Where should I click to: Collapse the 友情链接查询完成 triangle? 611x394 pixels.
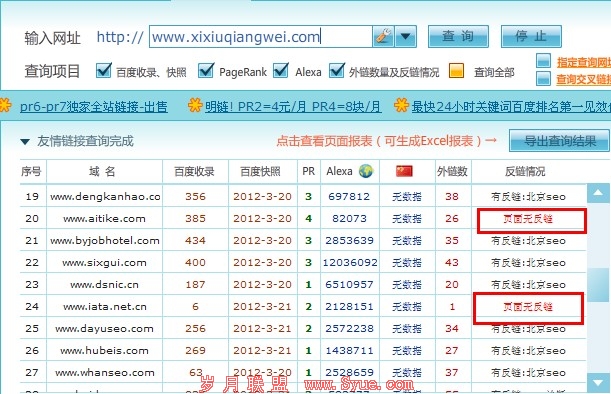[x=25, y=142]
